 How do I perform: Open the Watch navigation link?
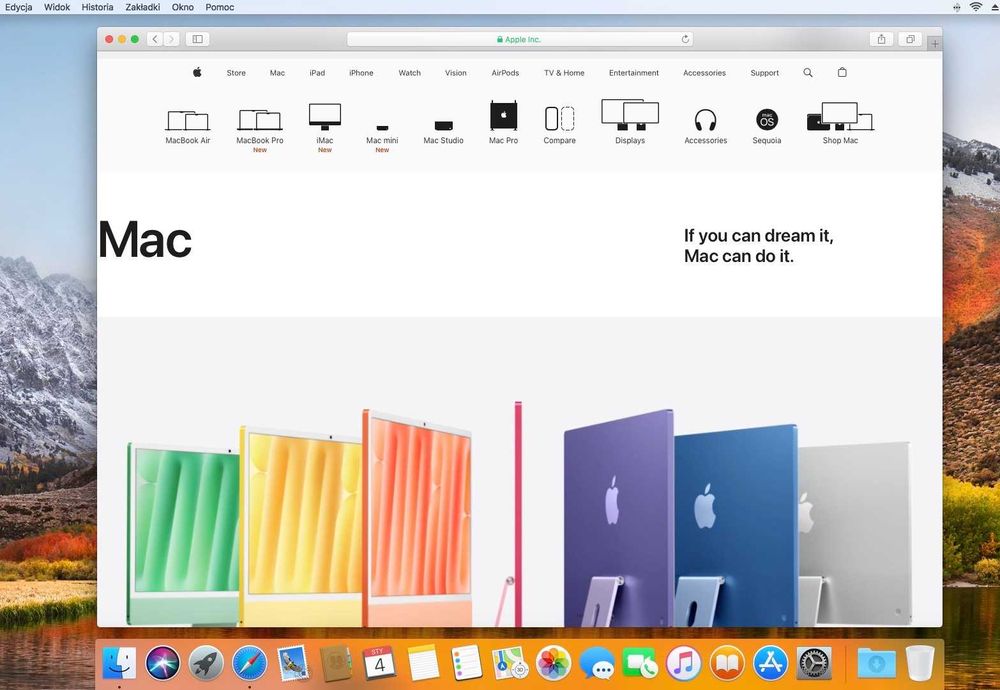point(409,73)
